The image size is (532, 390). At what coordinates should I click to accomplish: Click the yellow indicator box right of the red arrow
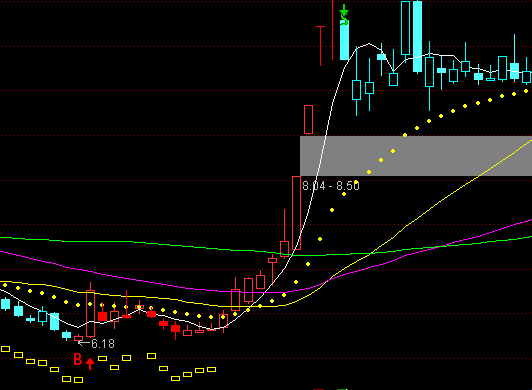(102, 358)
